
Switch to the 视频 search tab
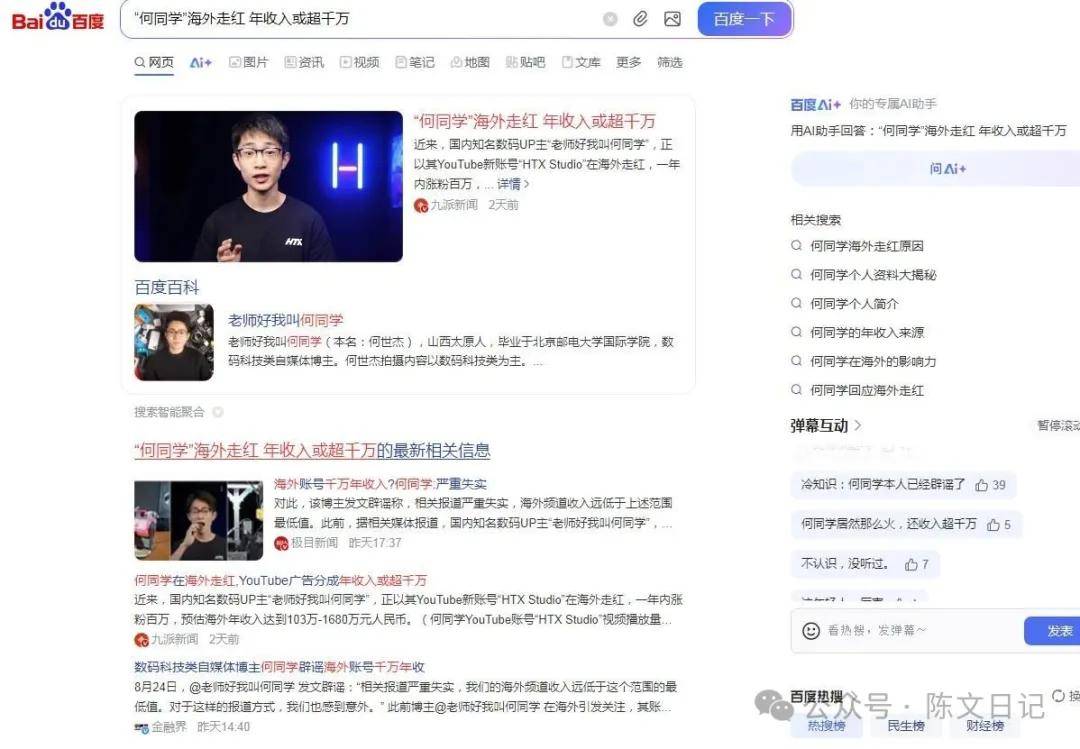[361, 61]
